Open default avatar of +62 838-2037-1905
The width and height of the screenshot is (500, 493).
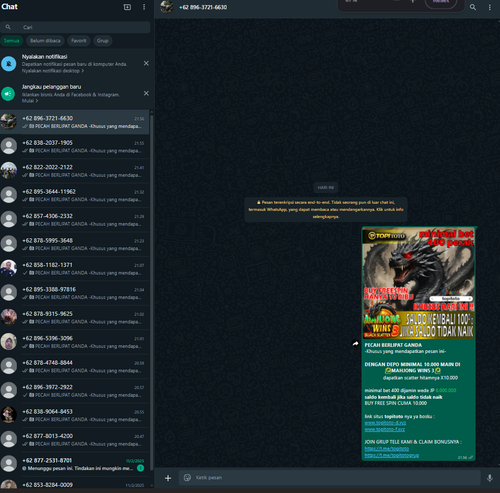pos(9,146)
